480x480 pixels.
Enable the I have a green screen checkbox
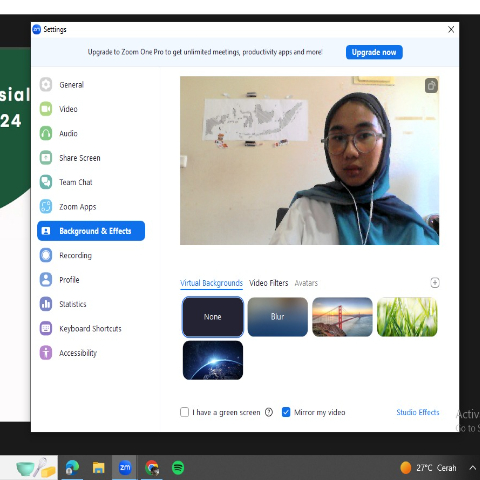184,412
